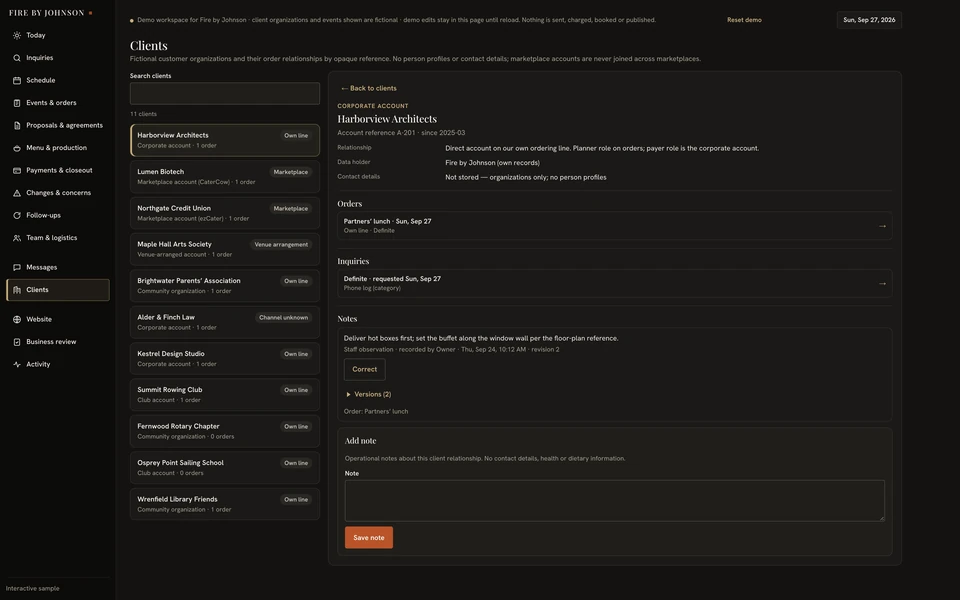Open Messages in the sidebar
This screenshot has width=960, height=600.
[58, 268]
